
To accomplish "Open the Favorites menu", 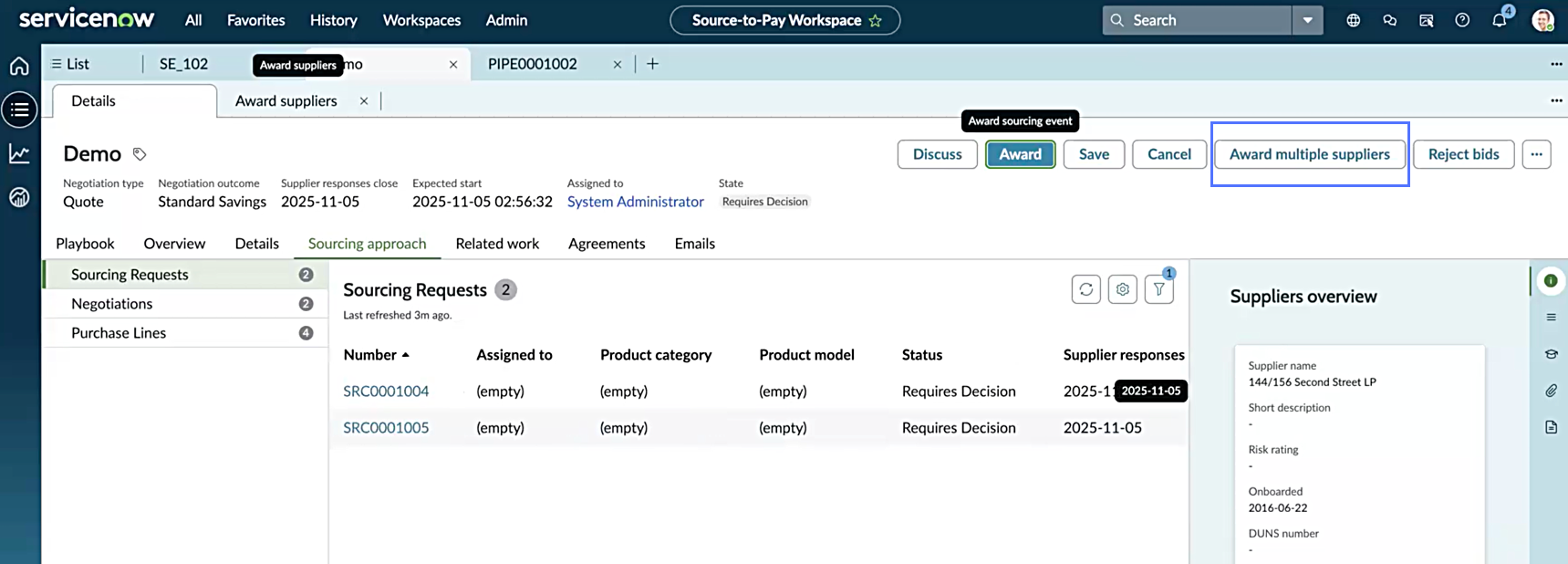I will tap(255, 20).
